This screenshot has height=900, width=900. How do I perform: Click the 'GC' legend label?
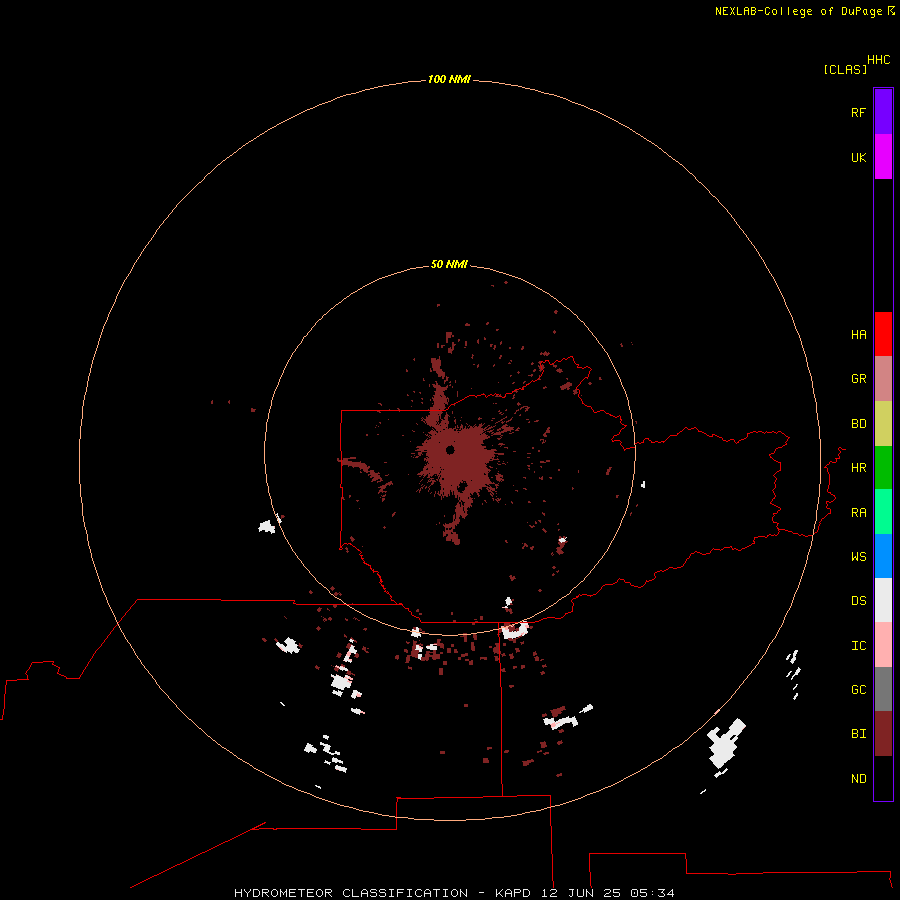pyautogui.click(x=858, y=690)
